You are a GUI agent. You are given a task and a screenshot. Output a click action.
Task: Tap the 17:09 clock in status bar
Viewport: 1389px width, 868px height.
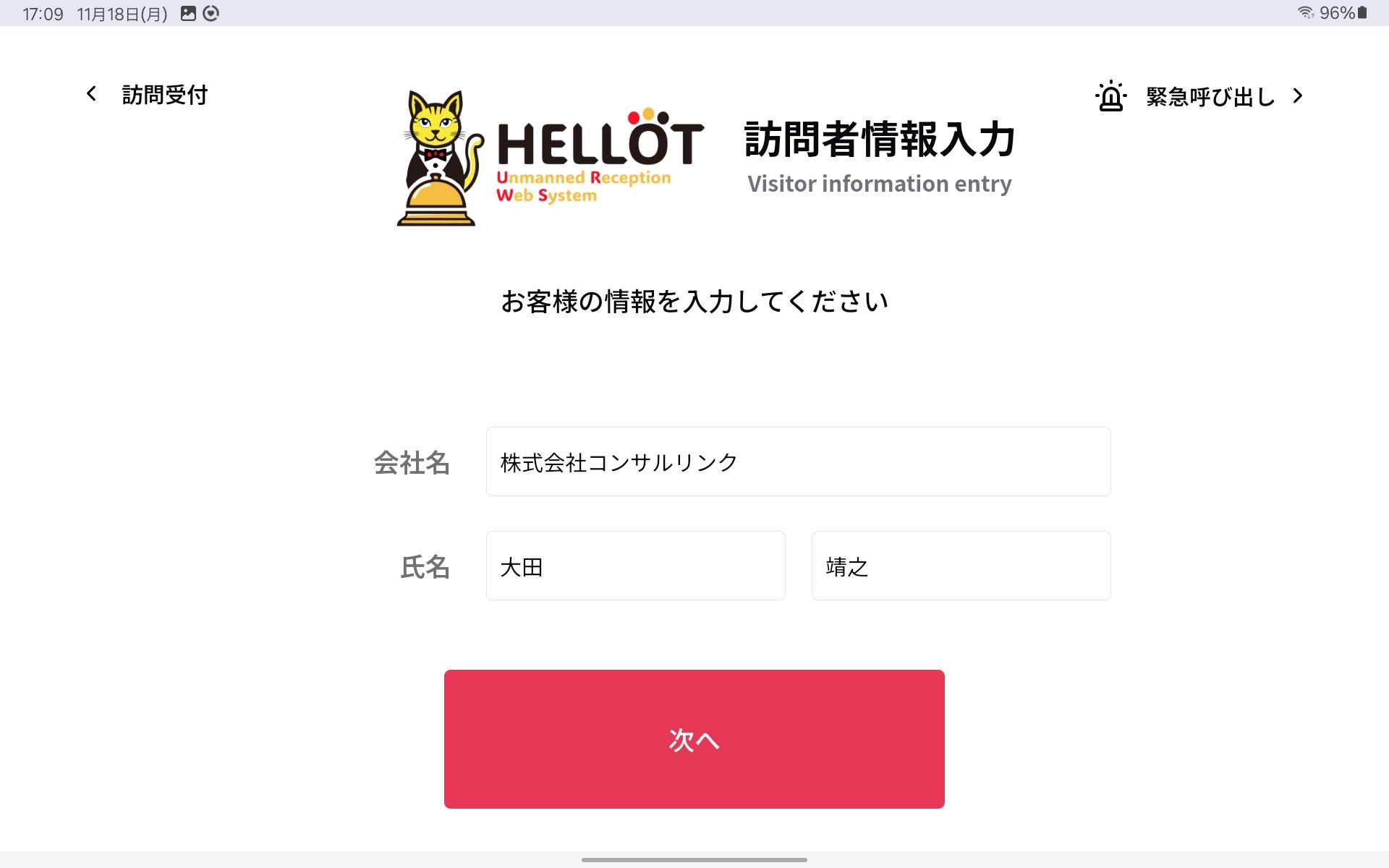[x=43, y=14]
